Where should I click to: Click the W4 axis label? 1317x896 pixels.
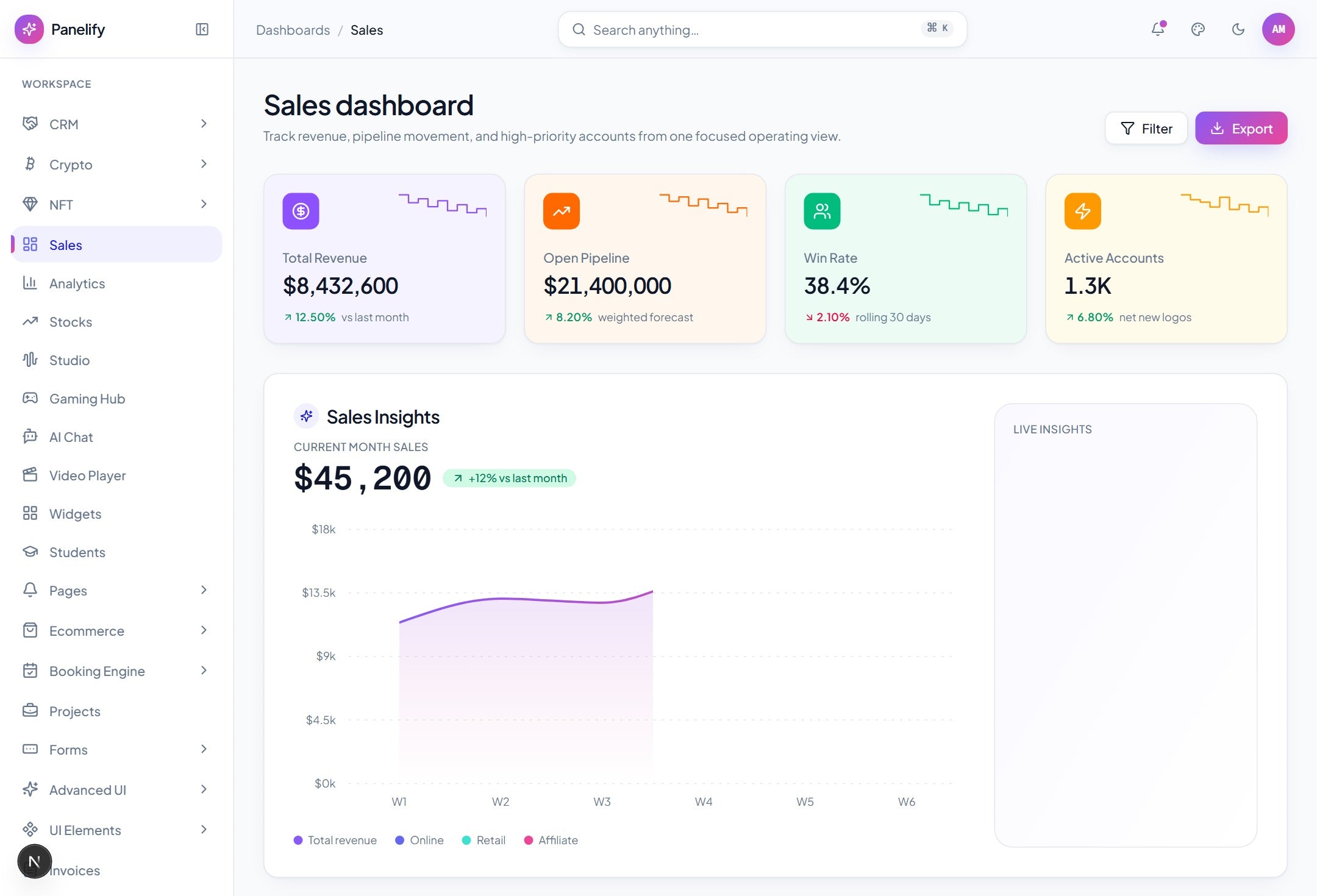[x=704, y=802]
